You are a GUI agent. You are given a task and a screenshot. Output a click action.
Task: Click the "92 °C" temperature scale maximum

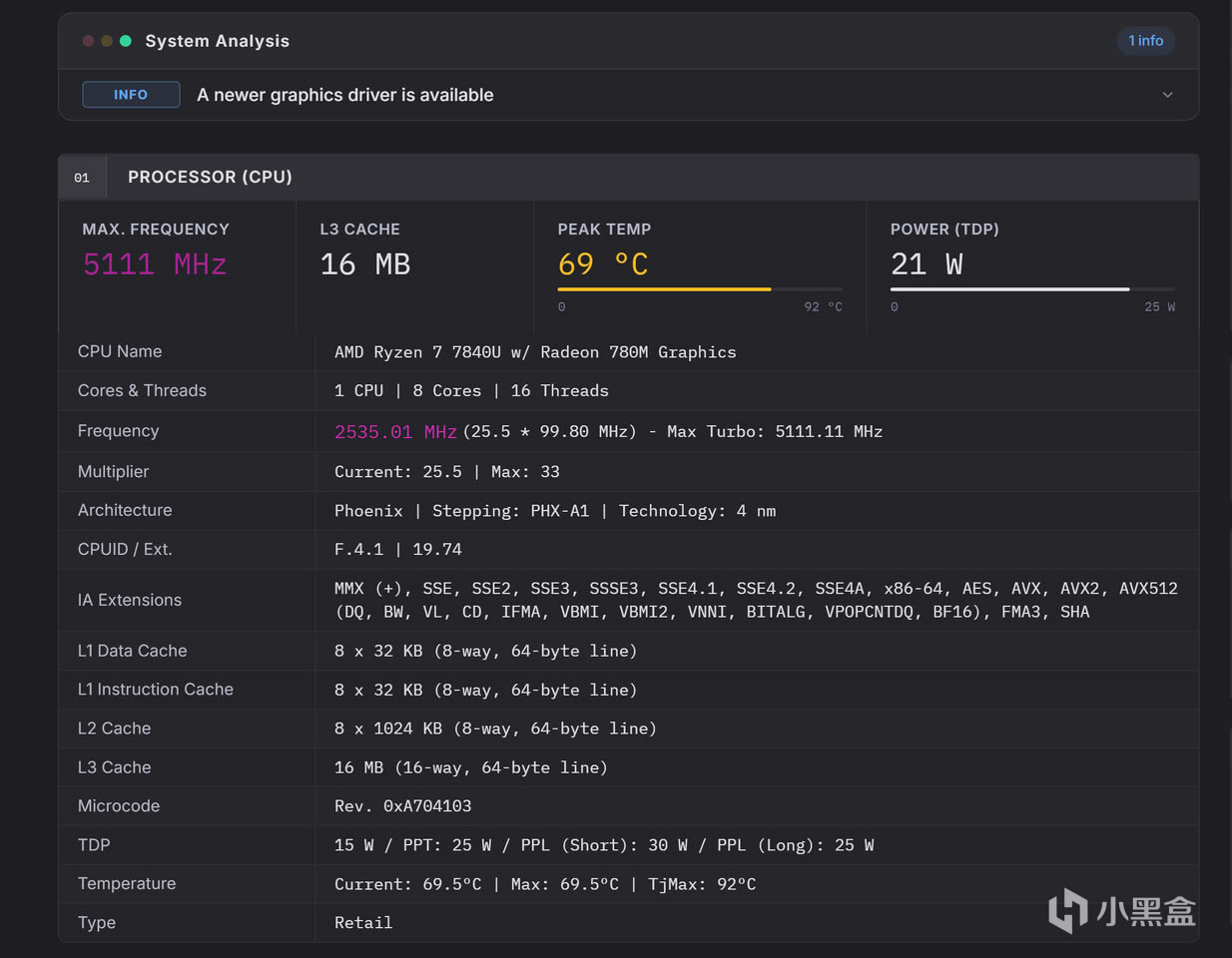point(824,307)
